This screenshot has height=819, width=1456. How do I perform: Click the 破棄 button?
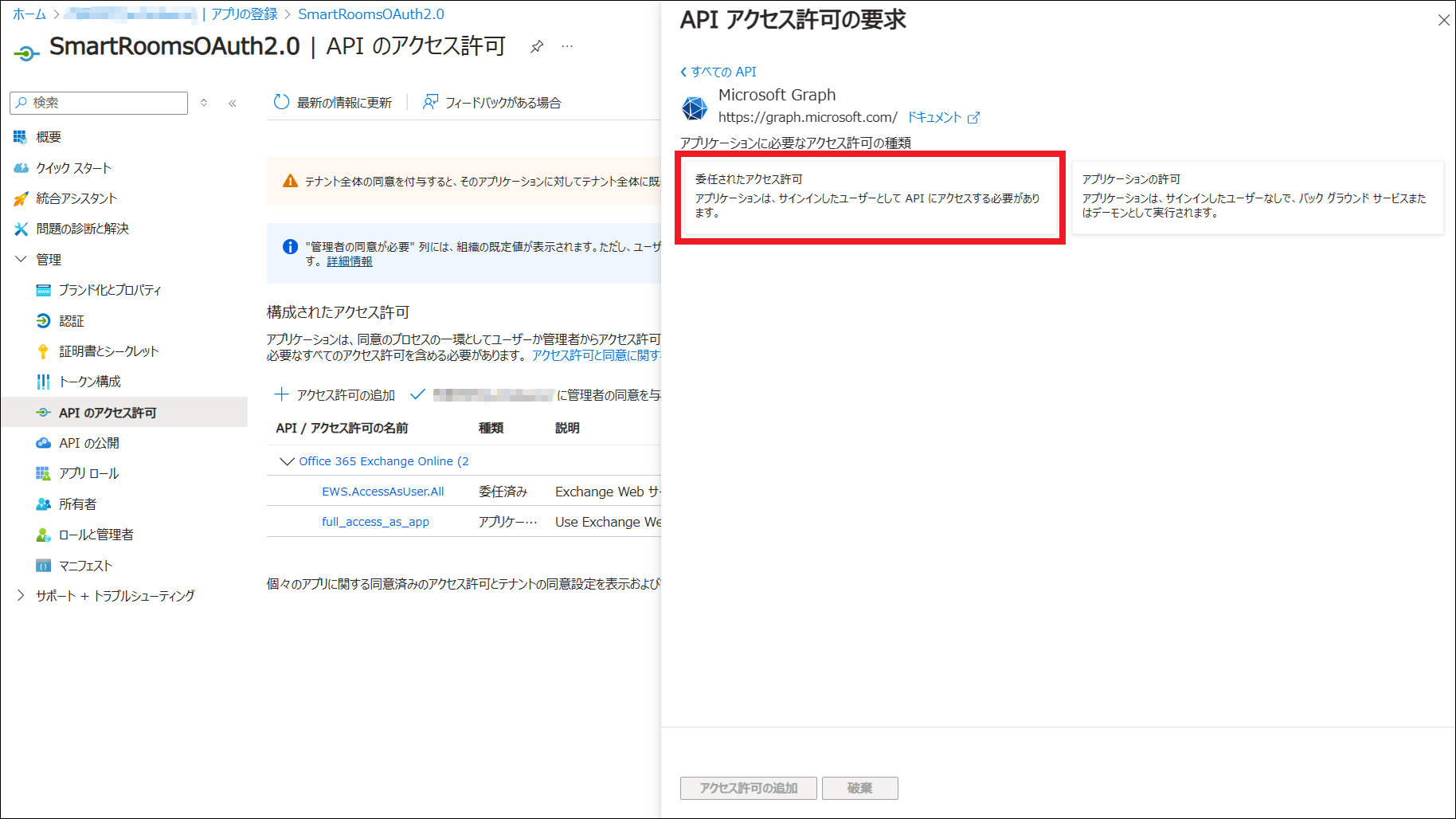click(859, 788)
